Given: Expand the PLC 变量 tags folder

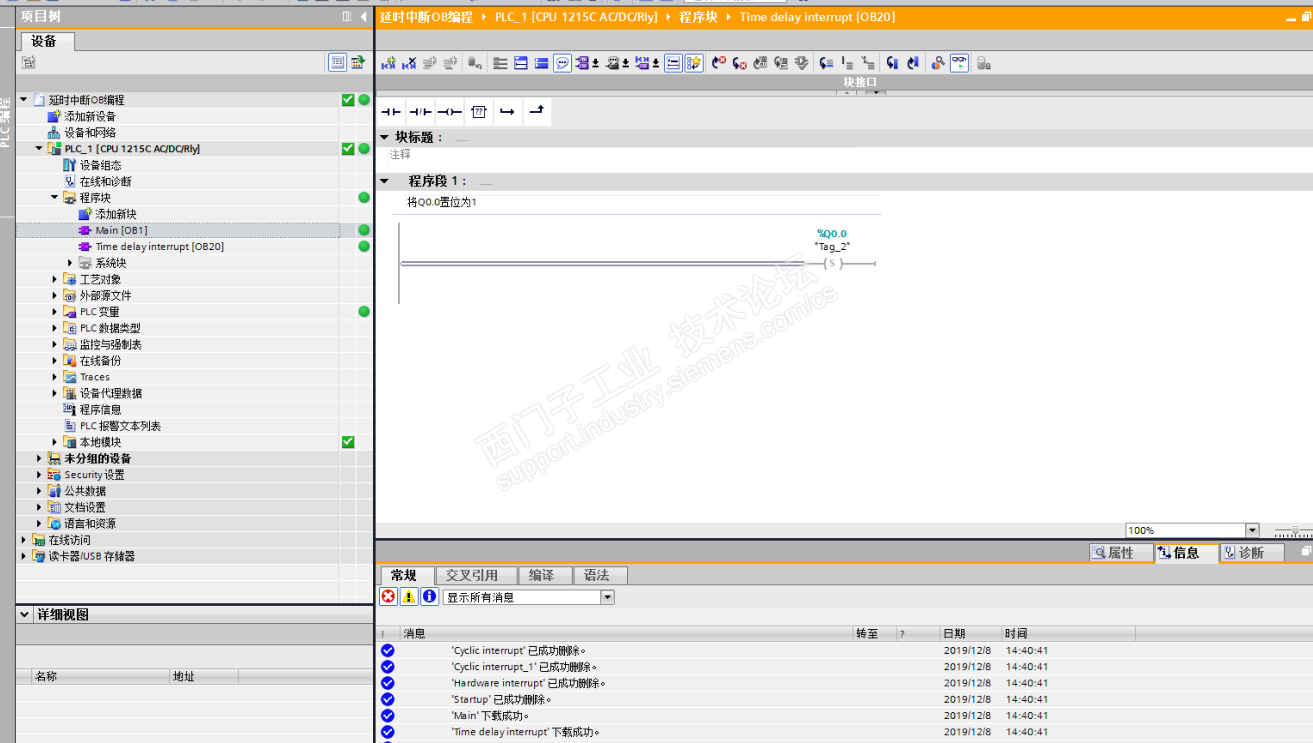Looking at the screenshot, I should click(x=55, y=312).
